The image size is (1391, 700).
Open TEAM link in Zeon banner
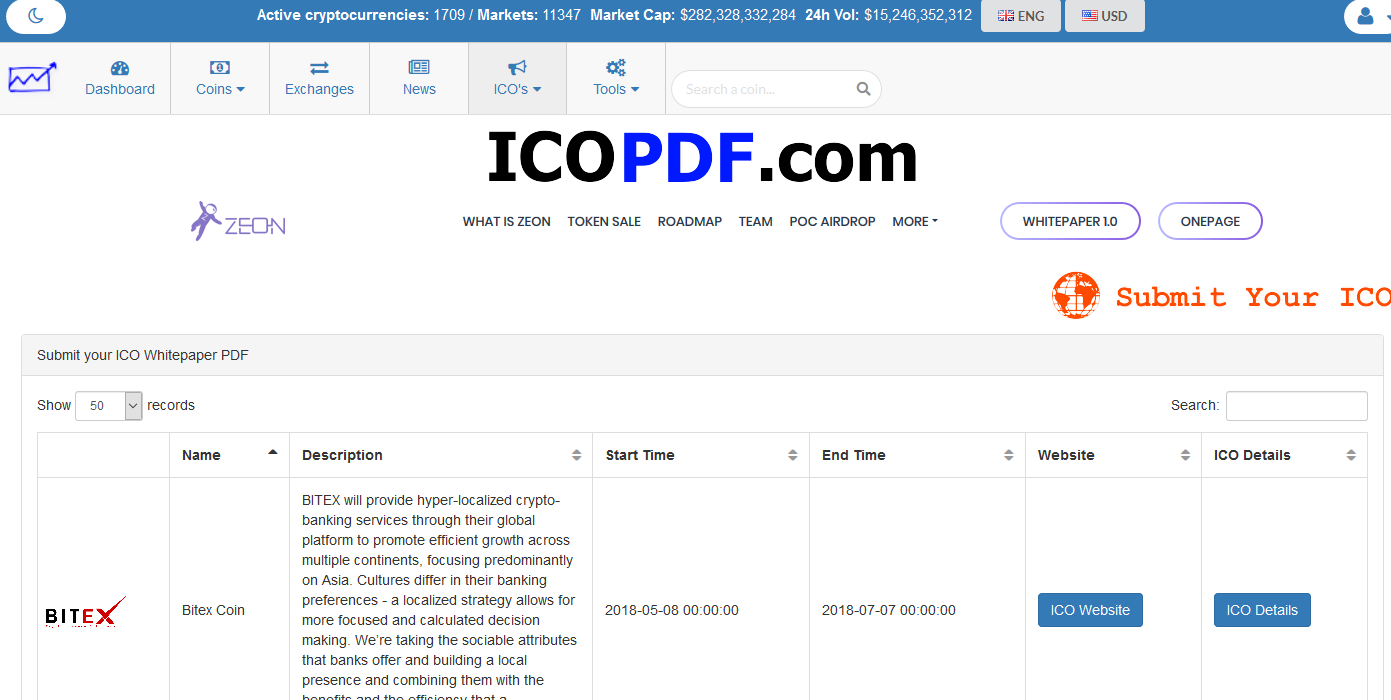point(755,222)
